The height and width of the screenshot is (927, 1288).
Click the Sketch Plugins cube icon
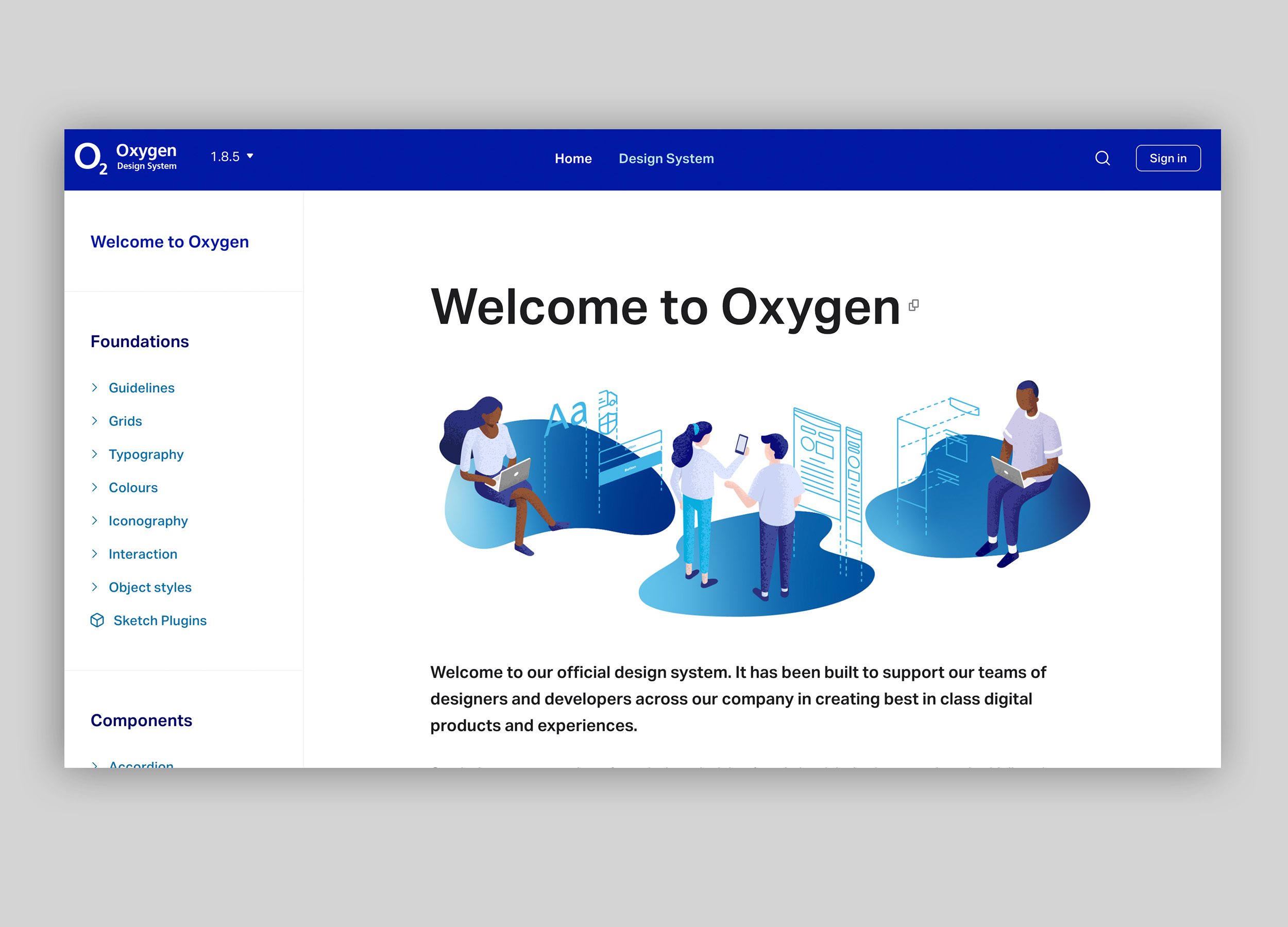coord(97,621)
